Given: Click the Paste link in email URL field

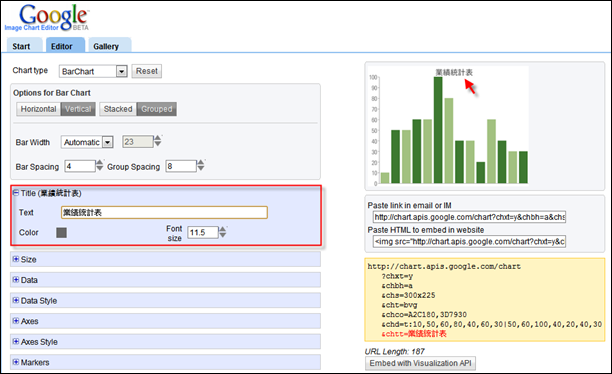Looking at the screenshot, I should tap(469, 217).
